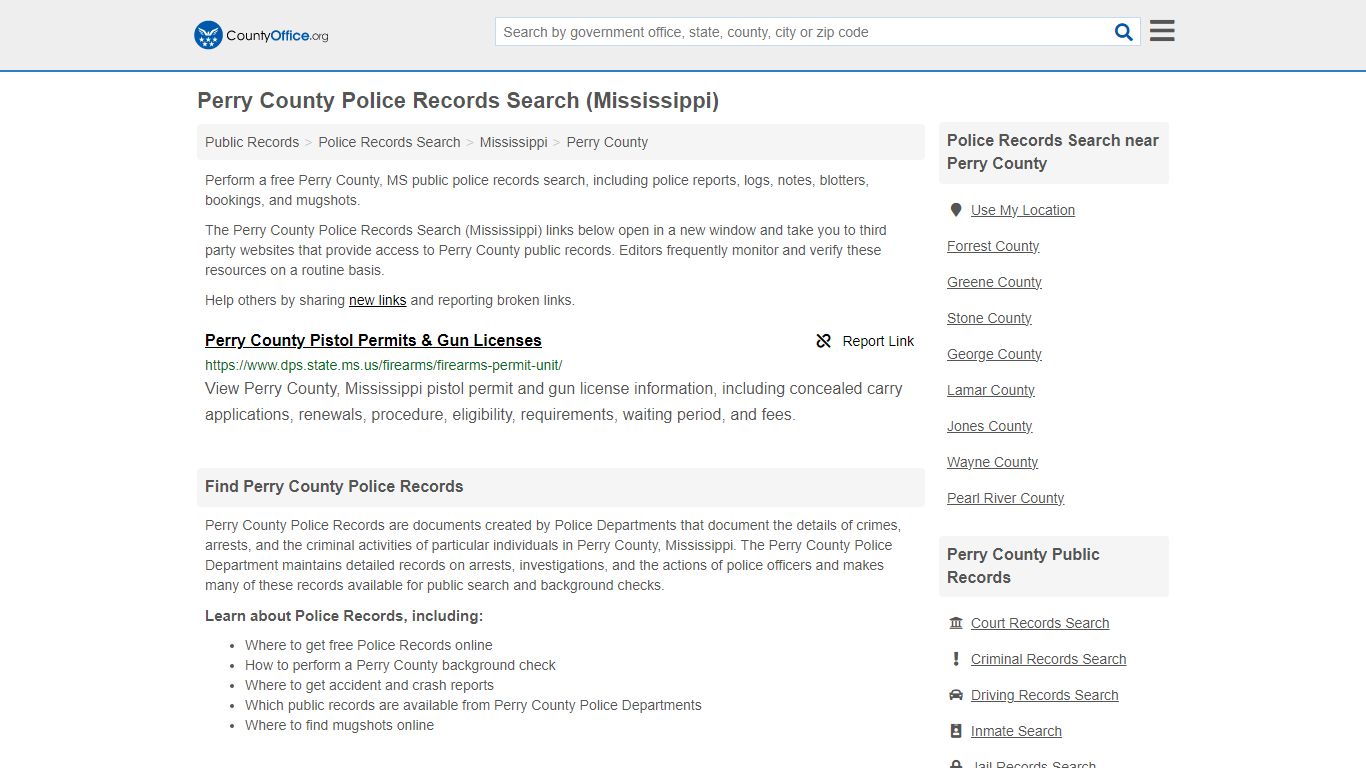Click the broken link Report icon
This screenshot has width=1366, height=768.
coord(824,341)
